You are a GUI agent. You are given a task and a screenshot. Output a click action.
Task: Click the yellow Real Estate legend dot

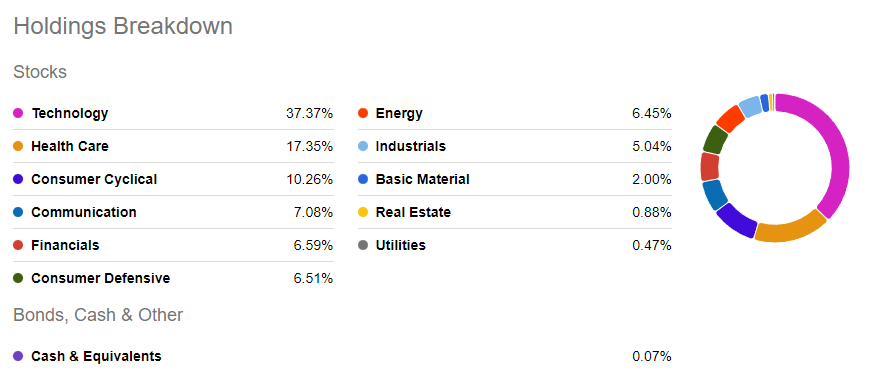363,213
